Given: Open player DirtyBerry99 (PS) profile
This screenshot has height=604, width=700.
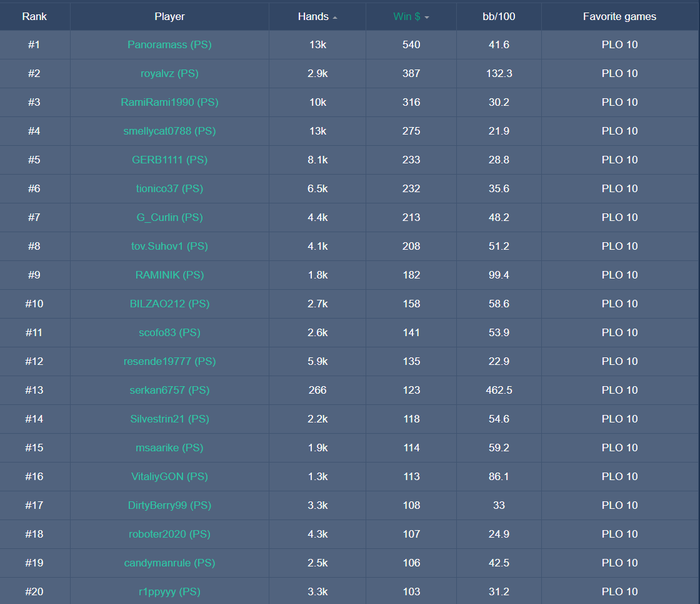Looking at the screenshot, I should (x=170, y=505).
